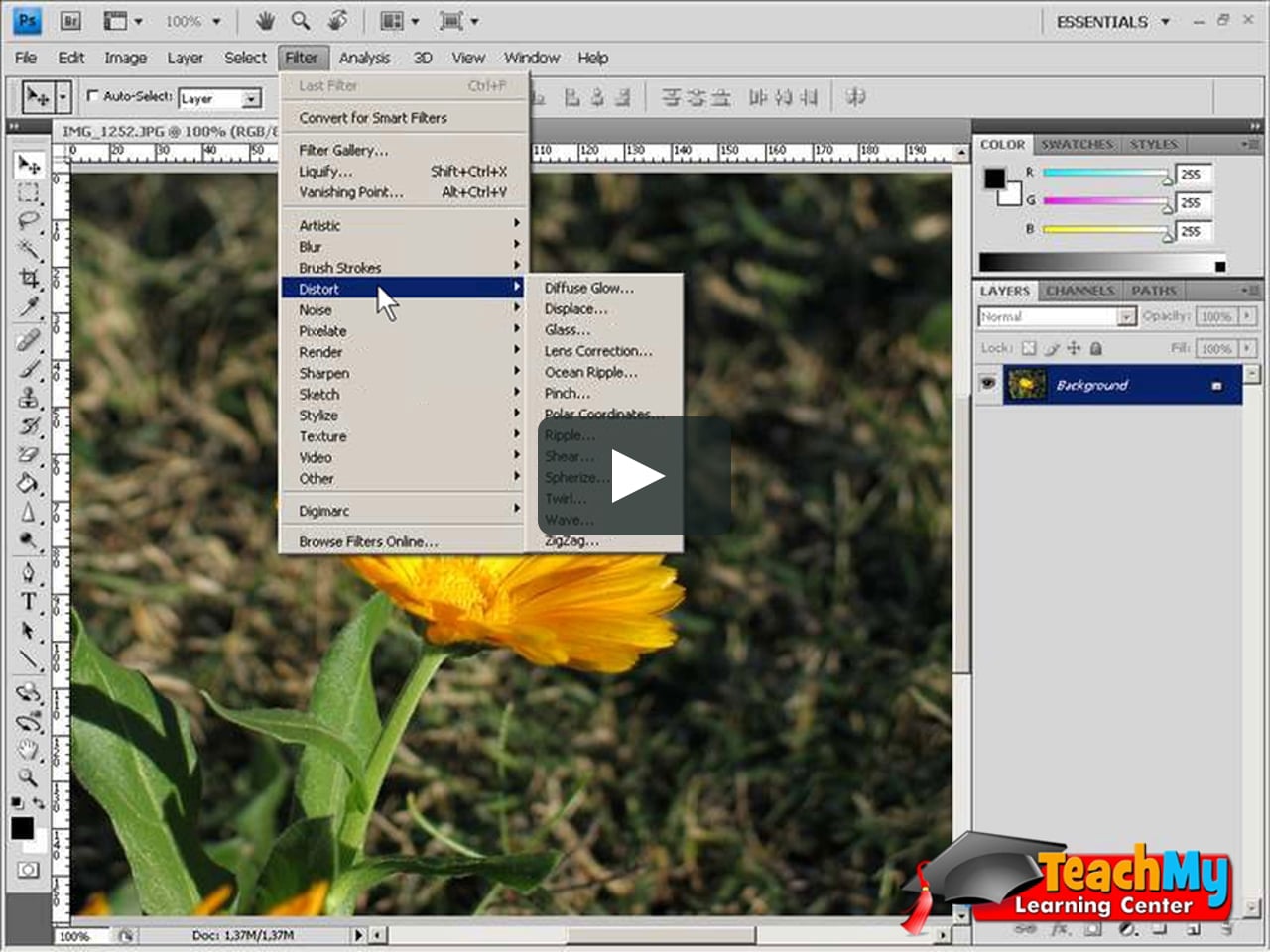Viewport: 1270px width, 952px height.
Task: Select the Crop tool
Action: (28, 278)
